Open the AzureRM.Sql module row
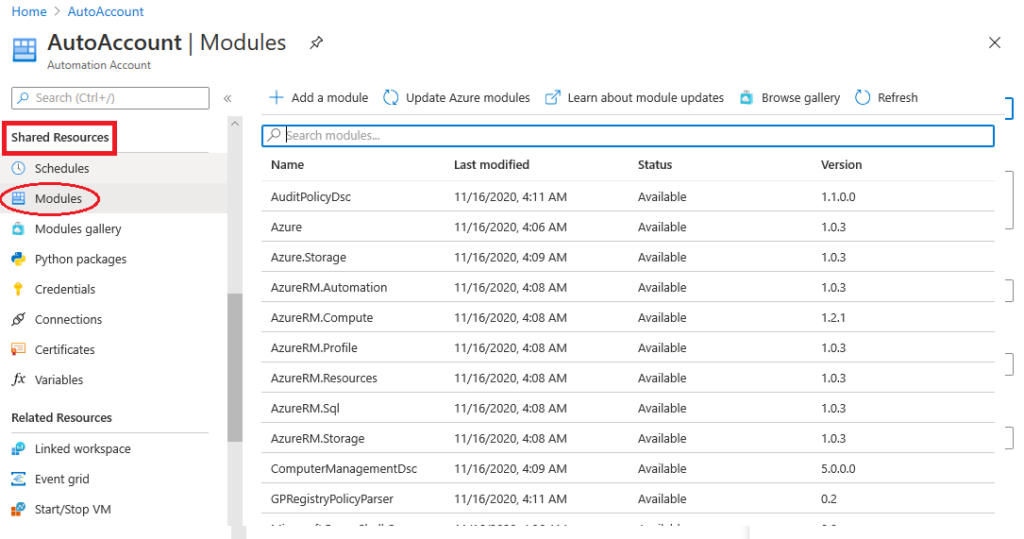This screenshot has height=539, width=1024. click(628, 408)
